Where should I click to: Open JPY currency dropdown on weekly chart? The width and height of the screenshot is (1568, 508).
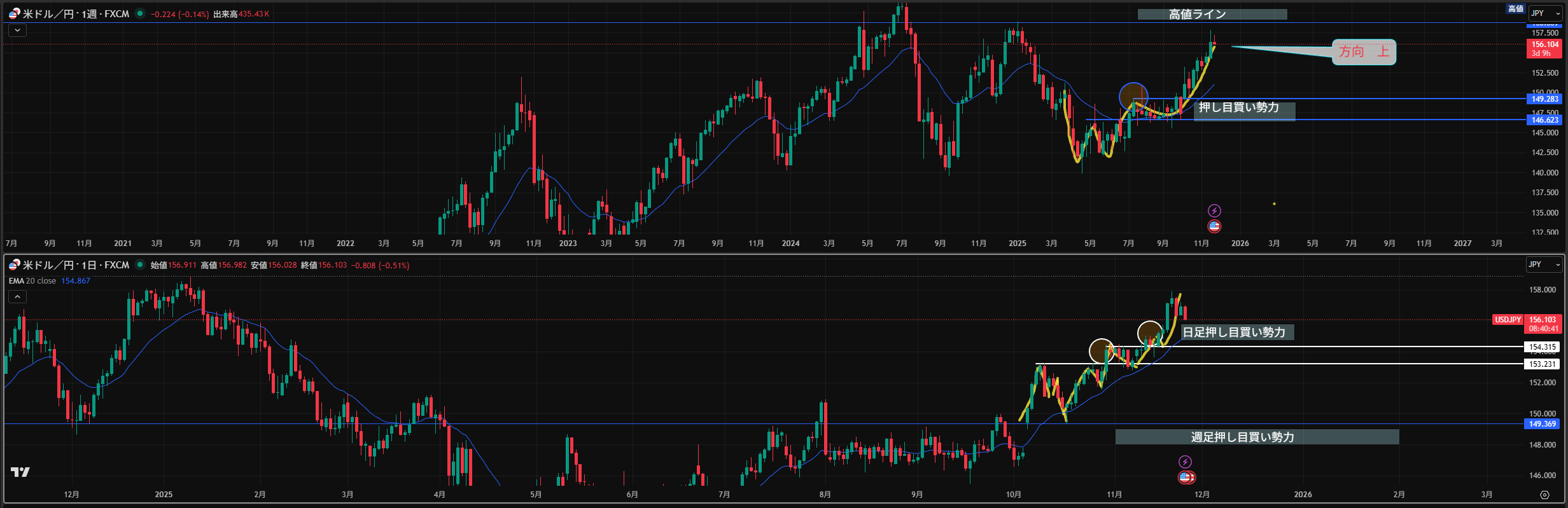pyautogui.click(x=1544, y=13)
